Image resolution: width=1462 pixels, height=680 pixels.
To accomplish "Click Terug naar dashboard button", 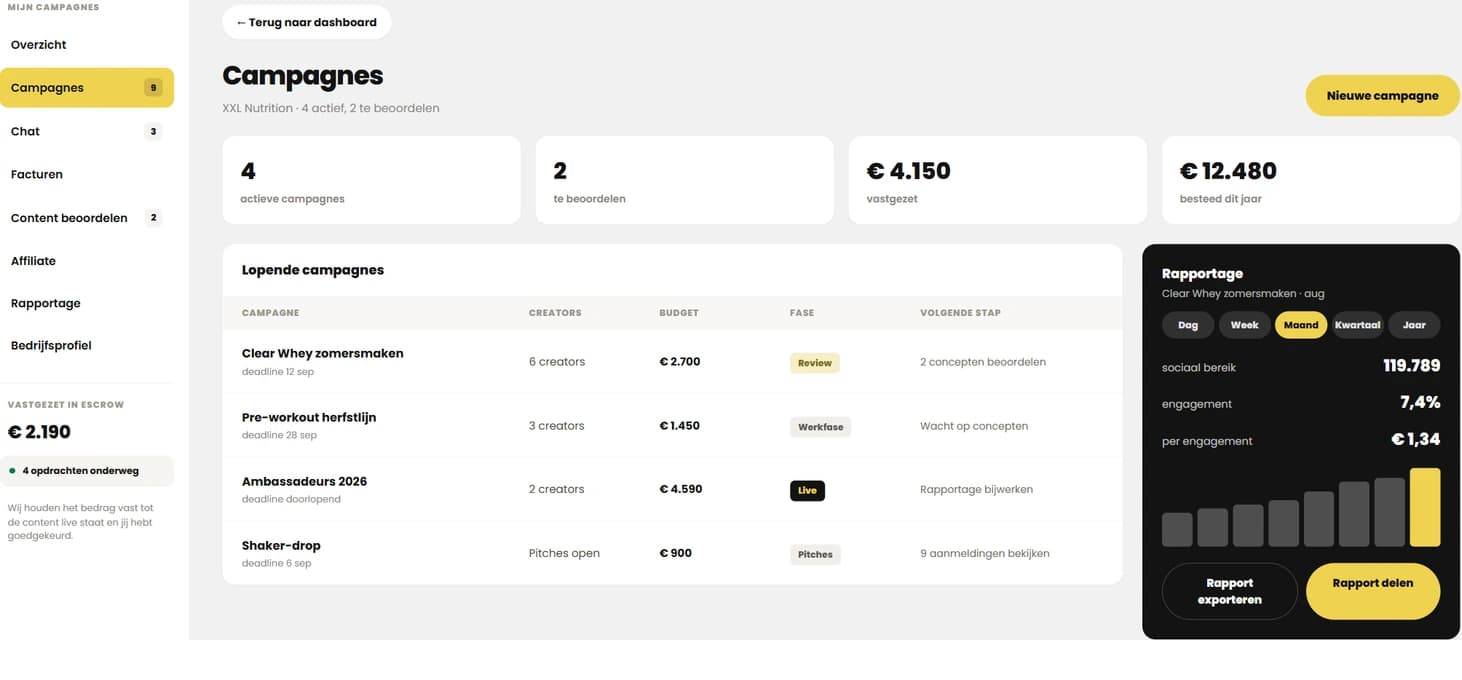I will [x=307, y=22].
